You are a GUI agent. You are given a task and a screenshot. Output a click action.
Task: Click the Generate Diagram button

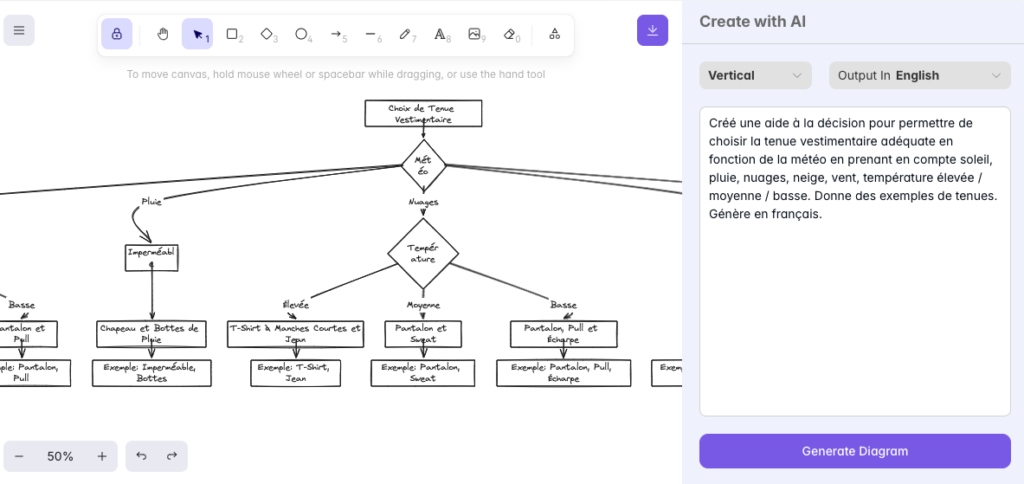(854, 451)
